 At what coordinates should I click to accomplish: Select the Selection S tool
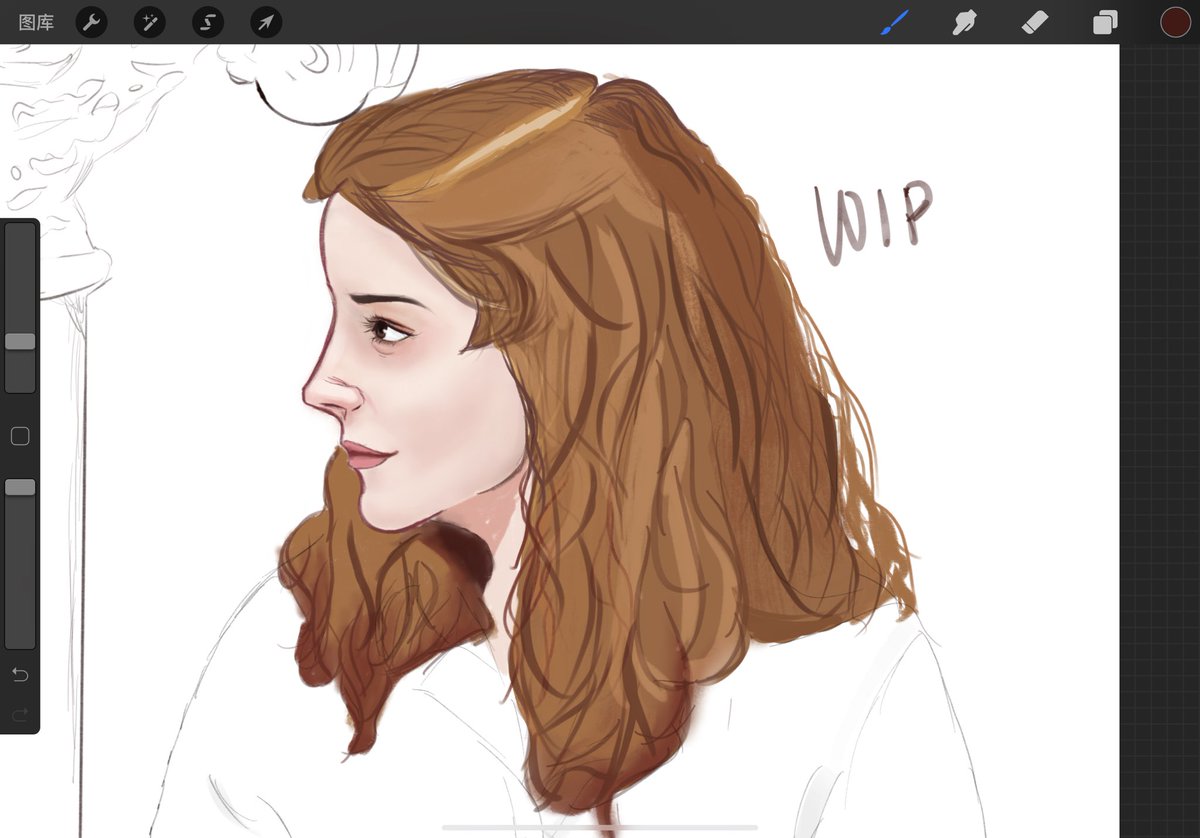click(x=208, y=22)
